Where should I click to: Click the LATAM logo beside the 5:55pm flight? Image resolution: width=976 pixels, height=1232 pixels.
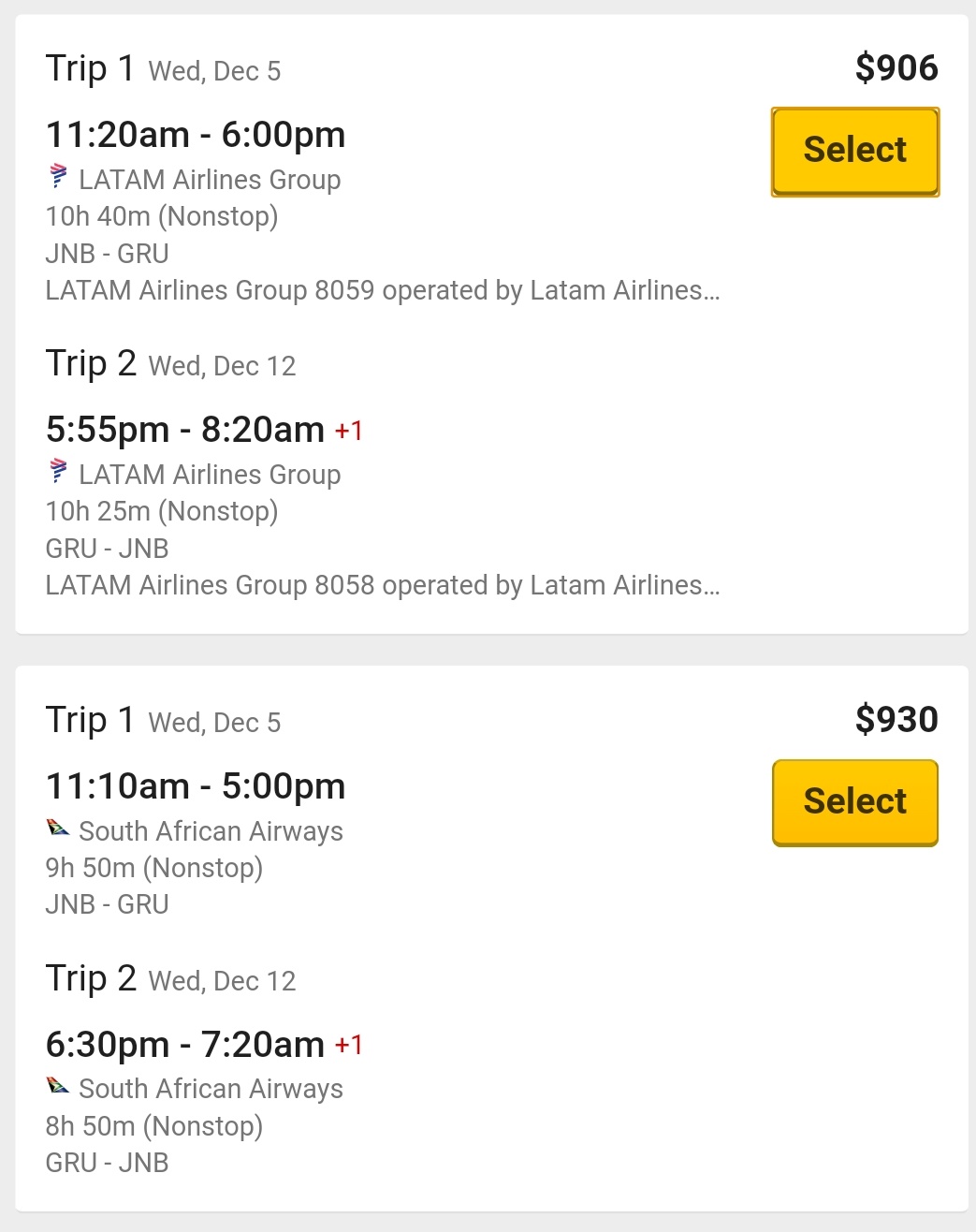(x=58, y=471)
